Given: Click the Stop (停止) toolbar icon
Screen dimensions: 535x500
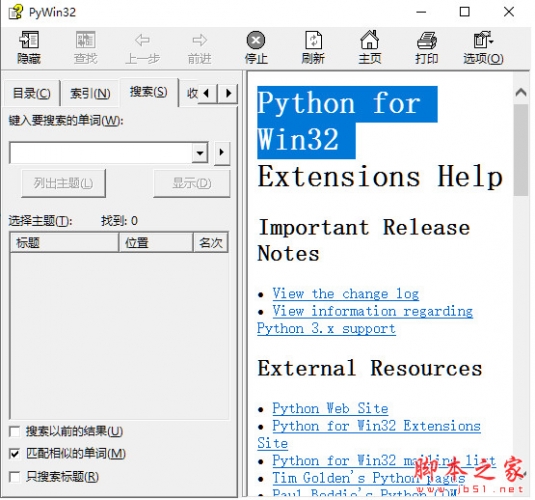Looking at the screenshot, I should tap(256, 40).
